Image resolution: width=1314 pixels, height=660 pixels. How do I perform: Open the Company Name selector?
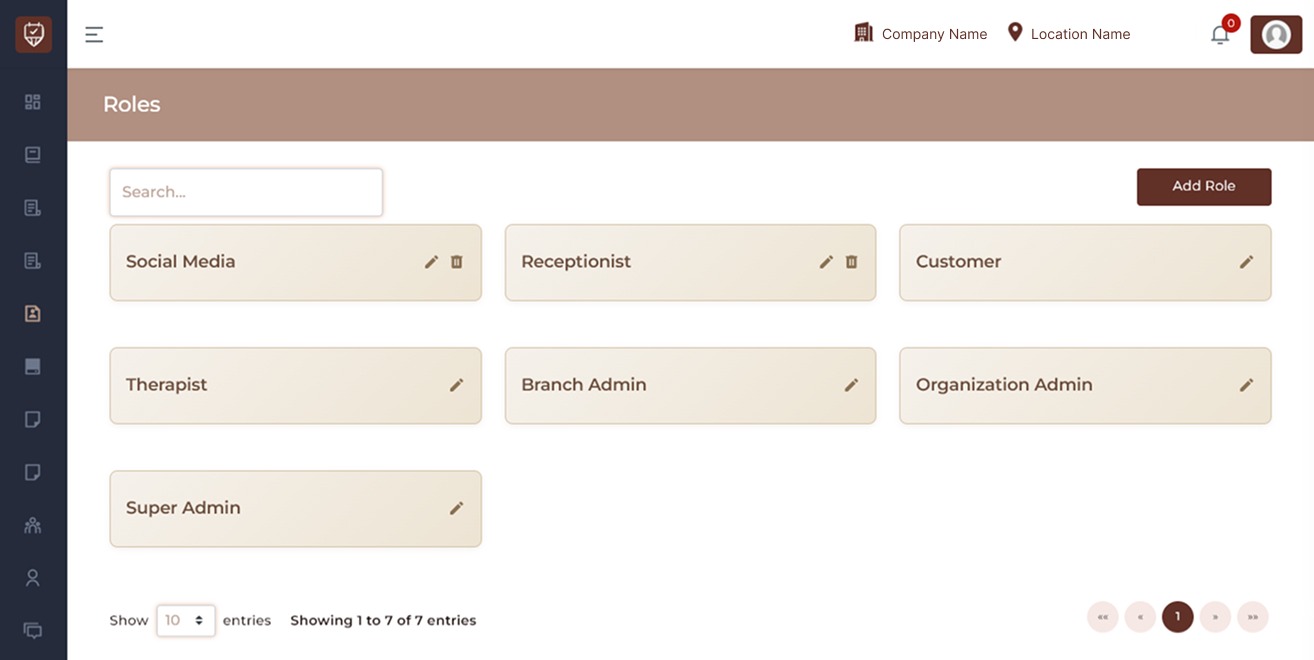click(x=920, y=34)
